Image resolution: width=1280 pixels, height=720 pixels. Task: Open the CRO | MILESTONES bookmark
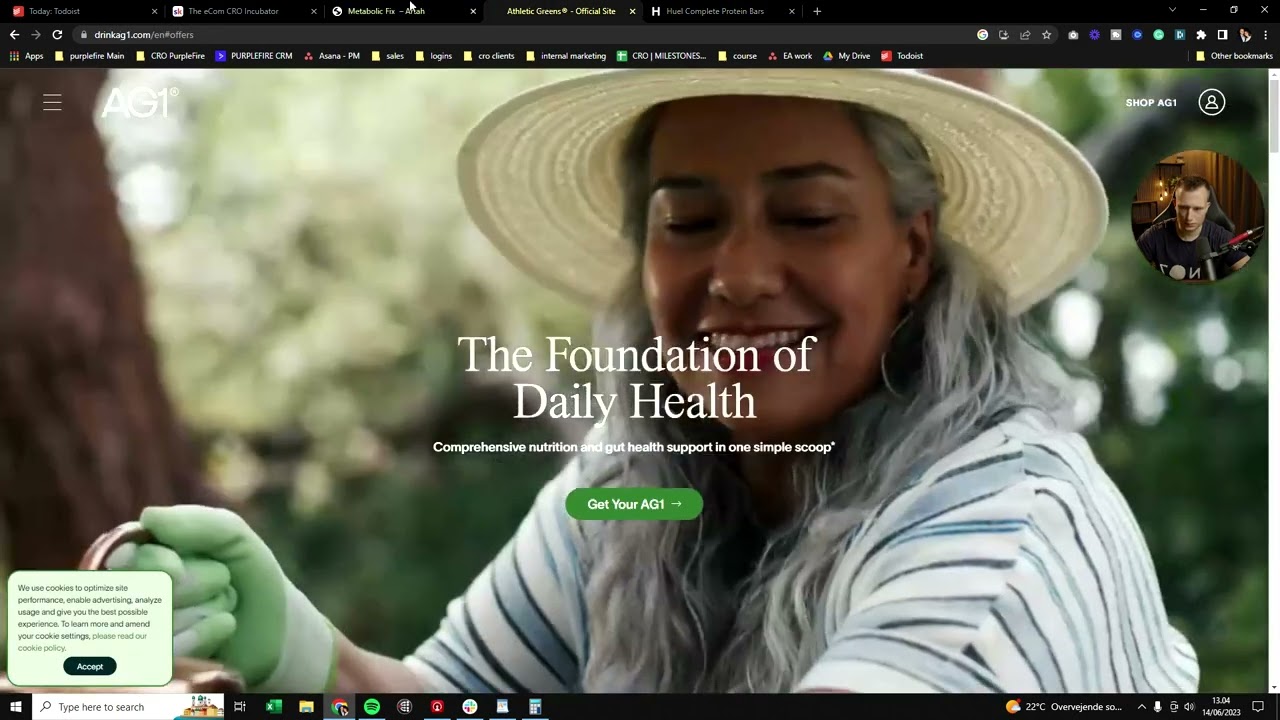click(x=662, y=56)
